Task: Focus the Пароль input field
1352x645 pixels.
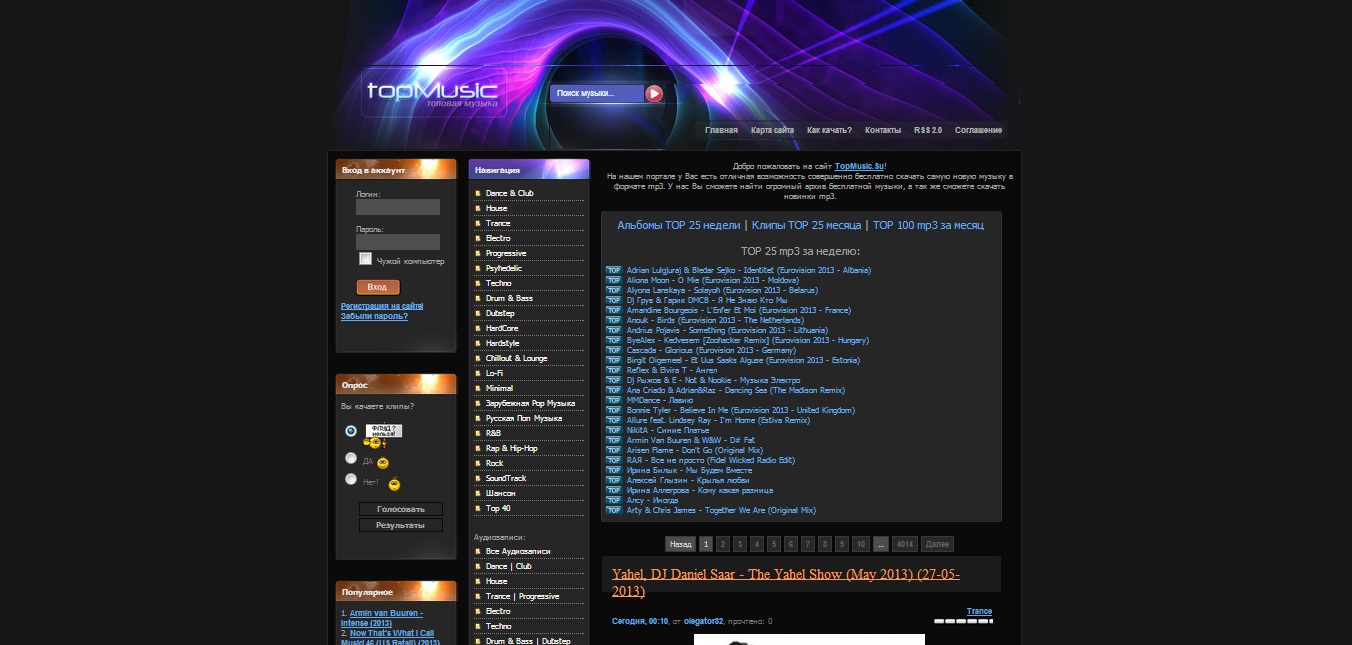Action: [398, 242]
